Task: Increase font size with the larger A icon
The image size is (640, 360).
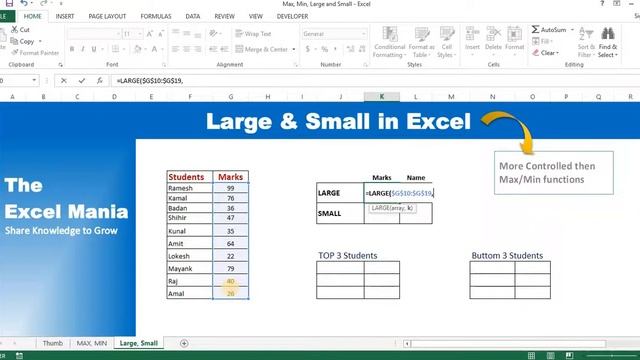Action: (x=149, y=33)
